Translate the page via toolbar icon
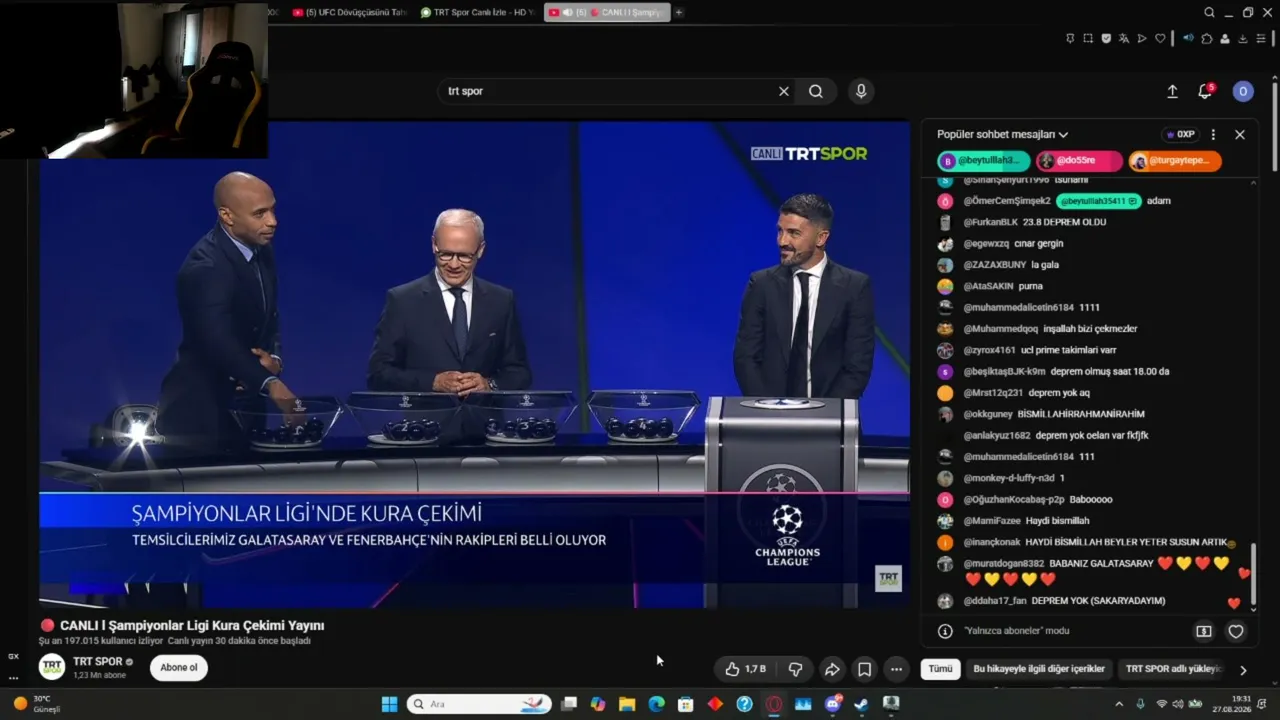1280x720 pixels. 1124,38
